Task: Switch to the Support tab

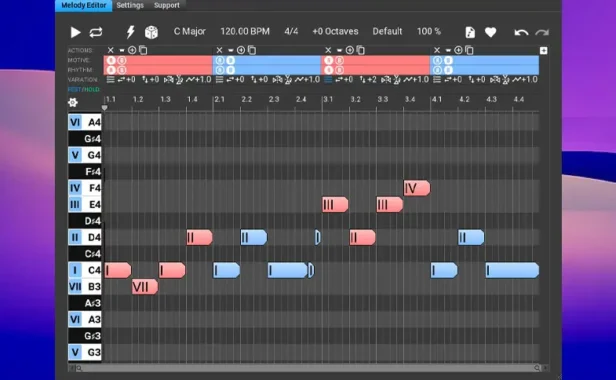Action: tap(167, 6)
